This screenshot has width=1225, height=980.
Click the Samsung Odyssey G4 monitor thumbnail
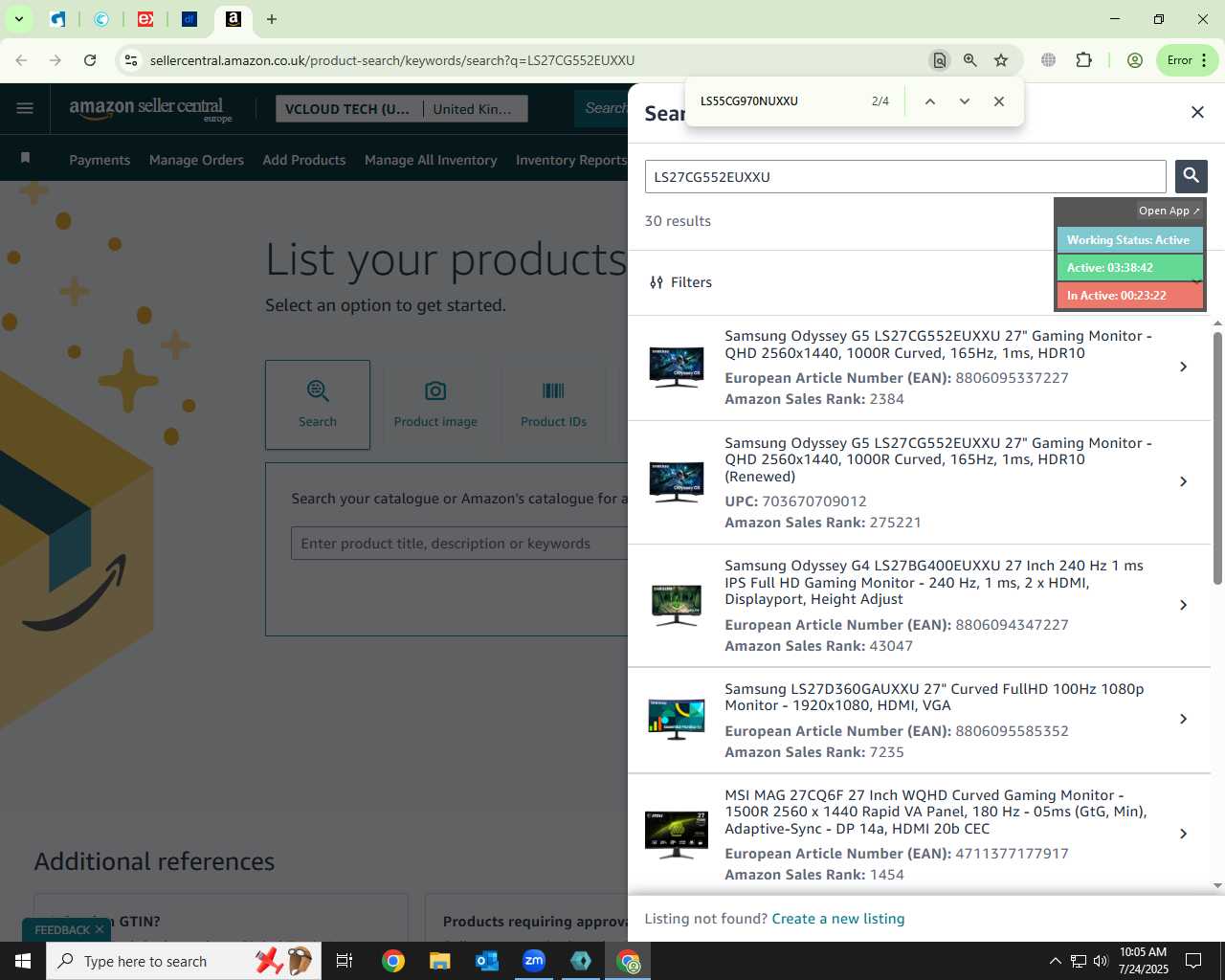676,605
